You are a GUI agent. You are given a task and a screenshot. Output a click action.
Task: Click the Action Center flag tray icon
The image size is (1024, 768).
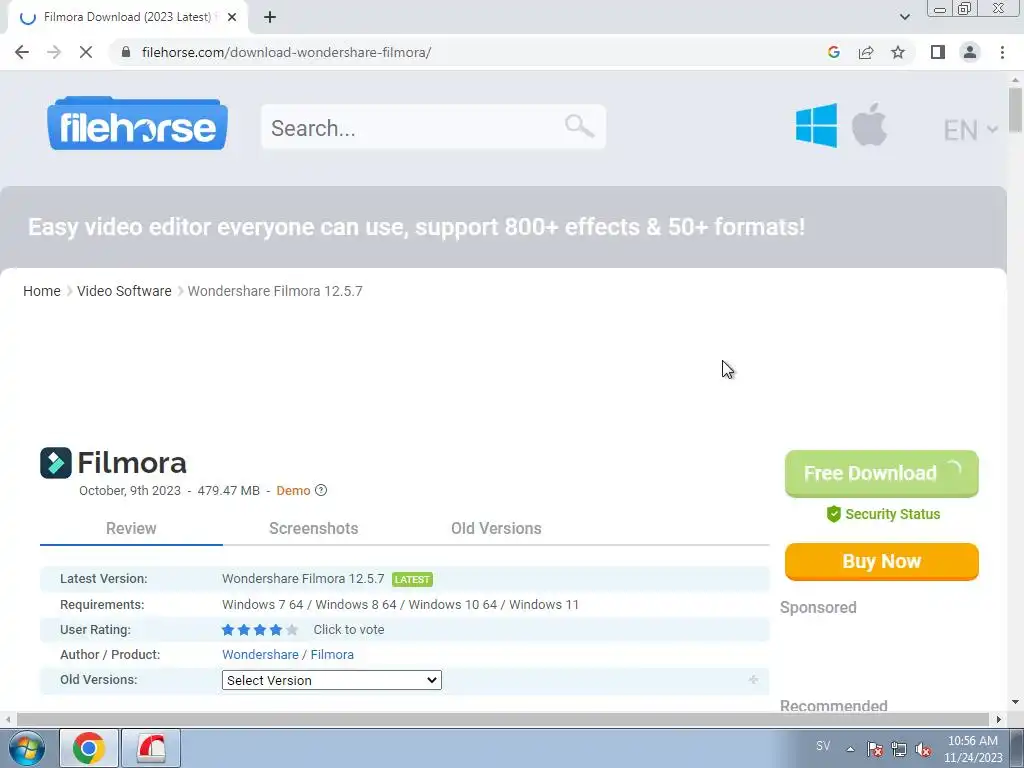pos(874,749)
